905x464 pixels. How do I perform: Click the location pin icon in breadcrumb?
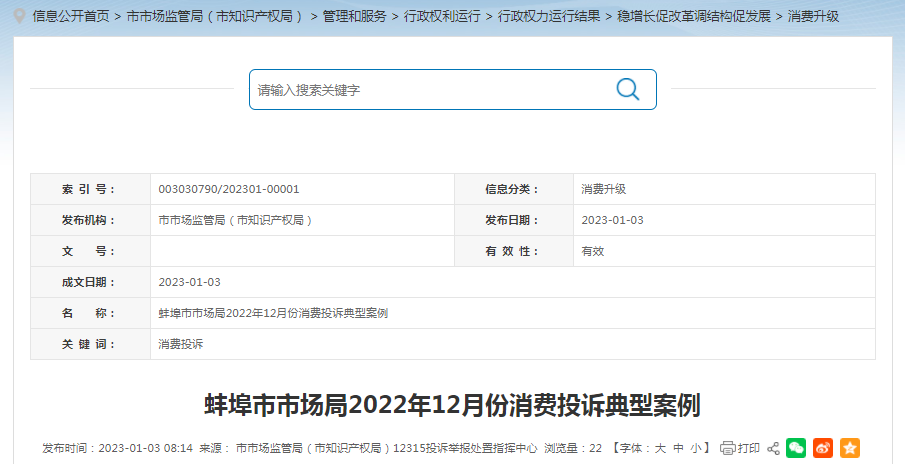(20, 17)
